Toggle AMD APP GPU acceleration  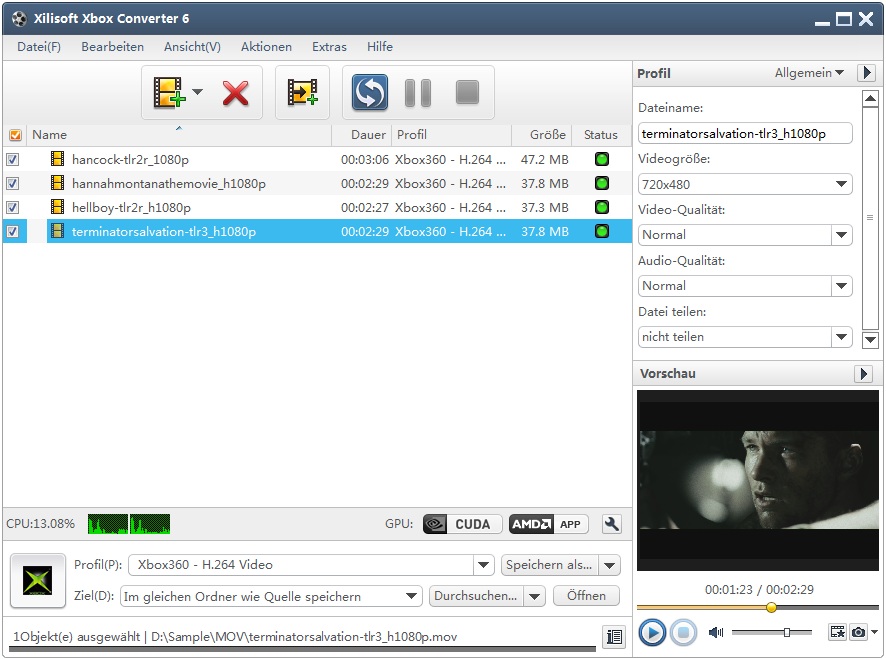pyautogui.click(x=548, y=524)
